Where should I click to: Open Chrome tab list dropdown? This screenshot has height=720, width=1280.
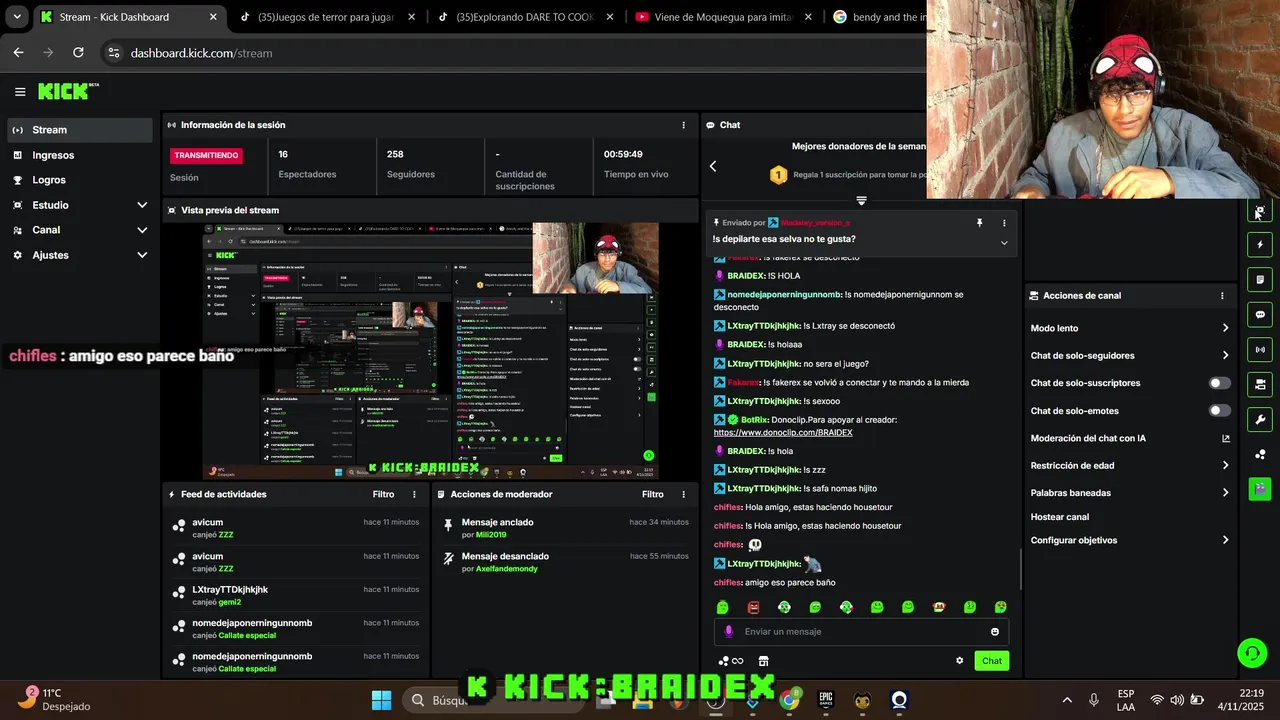tap(17, 17)
